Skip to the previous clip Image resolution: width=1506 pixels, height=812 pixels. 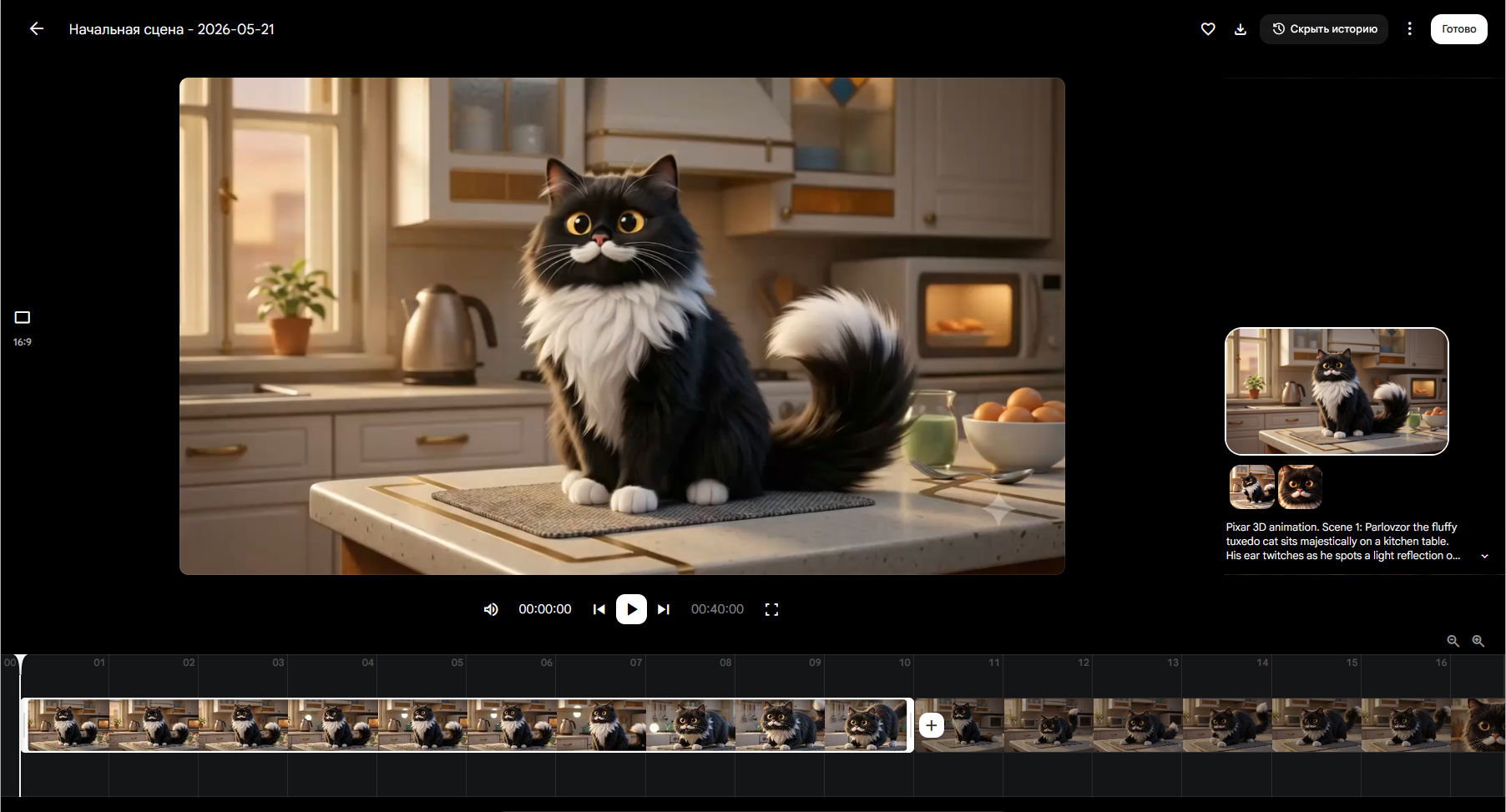tap(599, 609)
